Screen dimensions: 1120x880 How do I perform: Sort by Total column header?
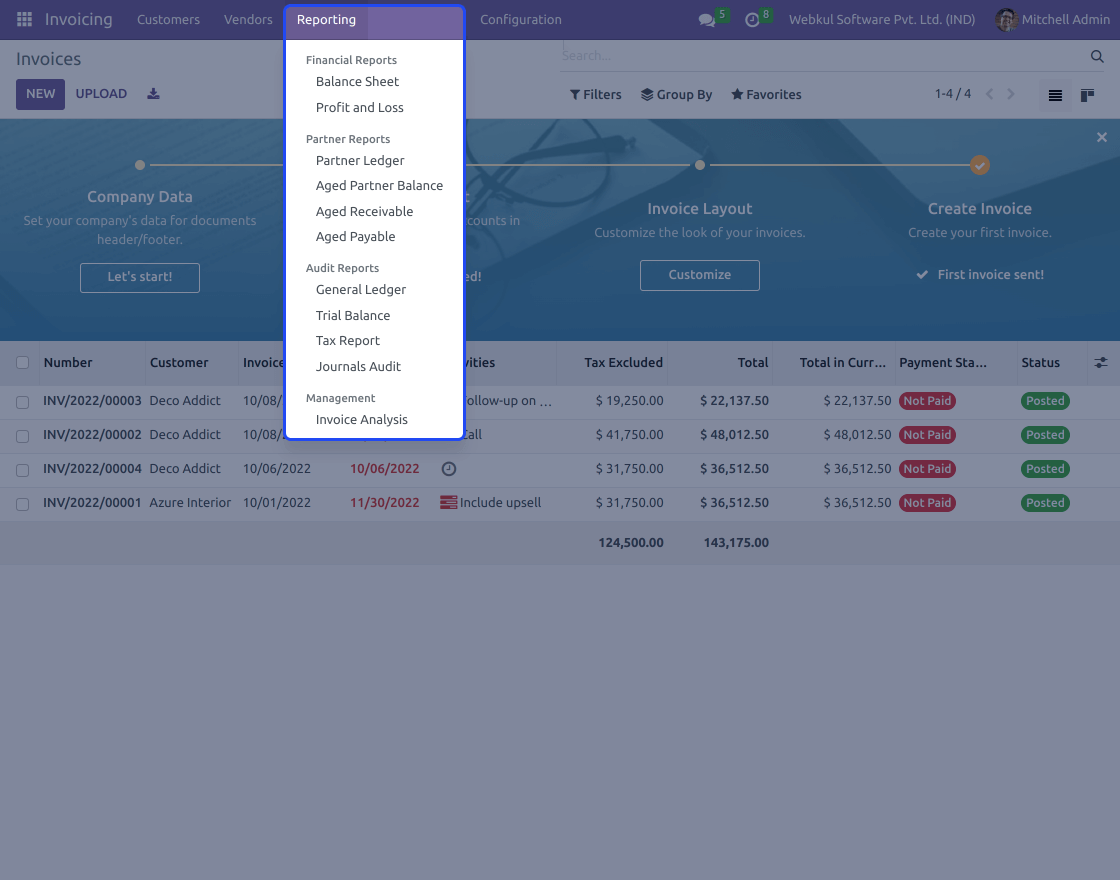[x=753, y=363]
